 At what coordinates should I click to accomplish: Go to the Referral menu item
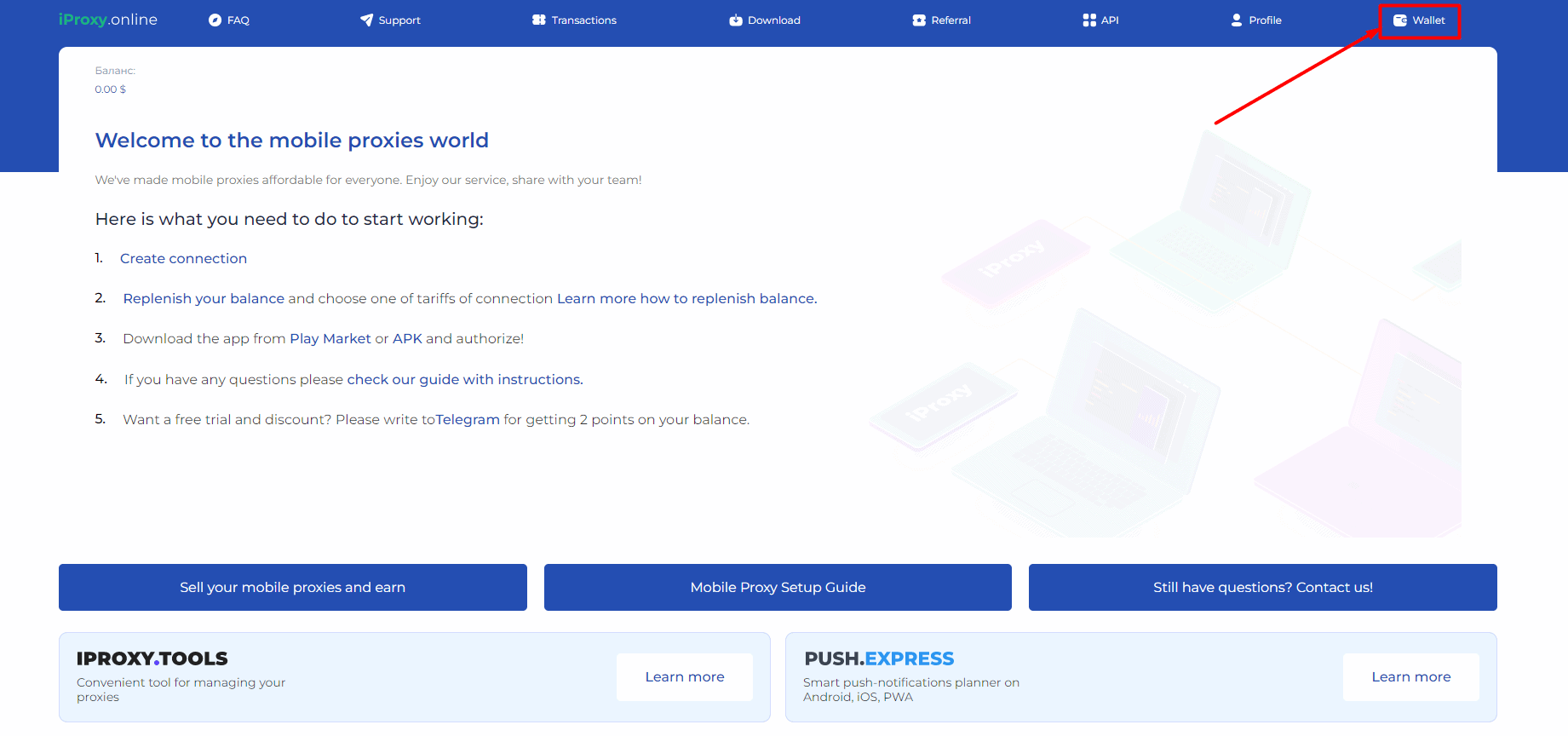click(x=951, y=20)
